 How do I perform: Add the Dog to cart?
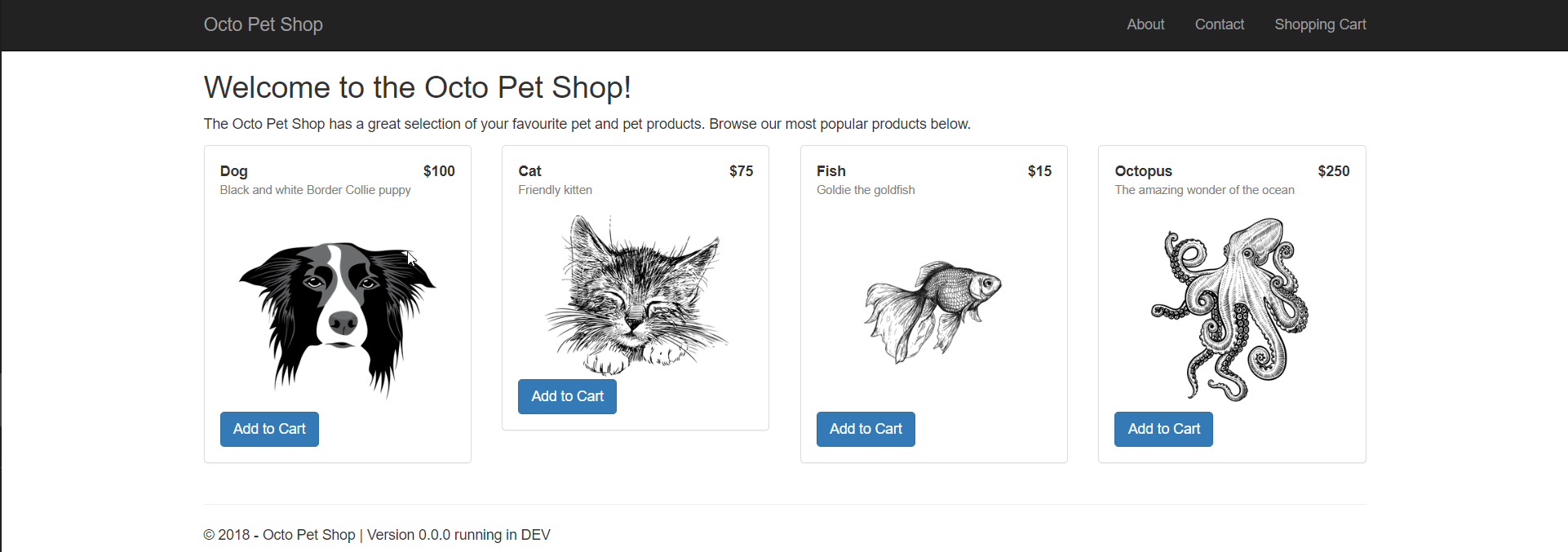tap(269, 429)
